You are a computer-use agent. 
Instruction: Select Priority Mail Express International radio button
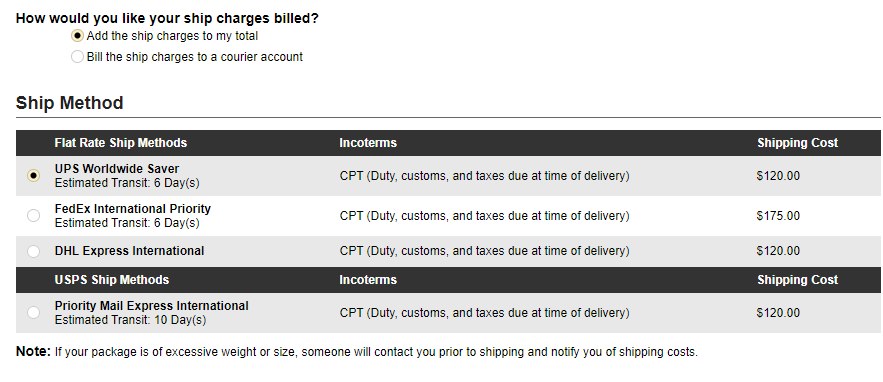click(x=34, y=312)
